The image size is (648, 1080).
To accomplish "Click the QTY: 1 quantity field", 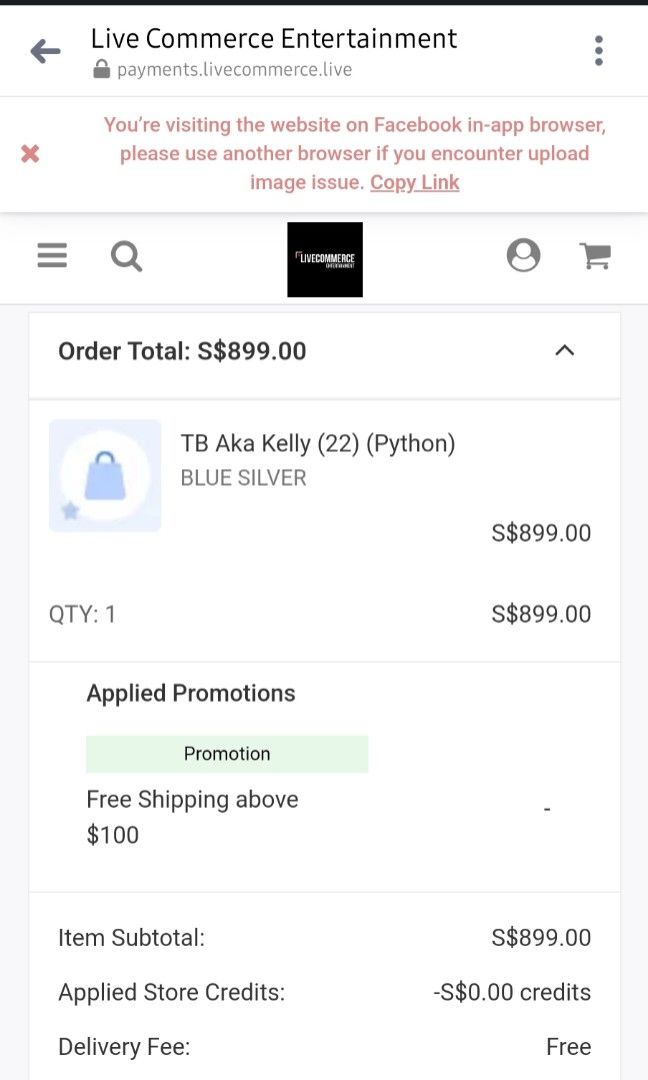I will click(x=82, y=613).
